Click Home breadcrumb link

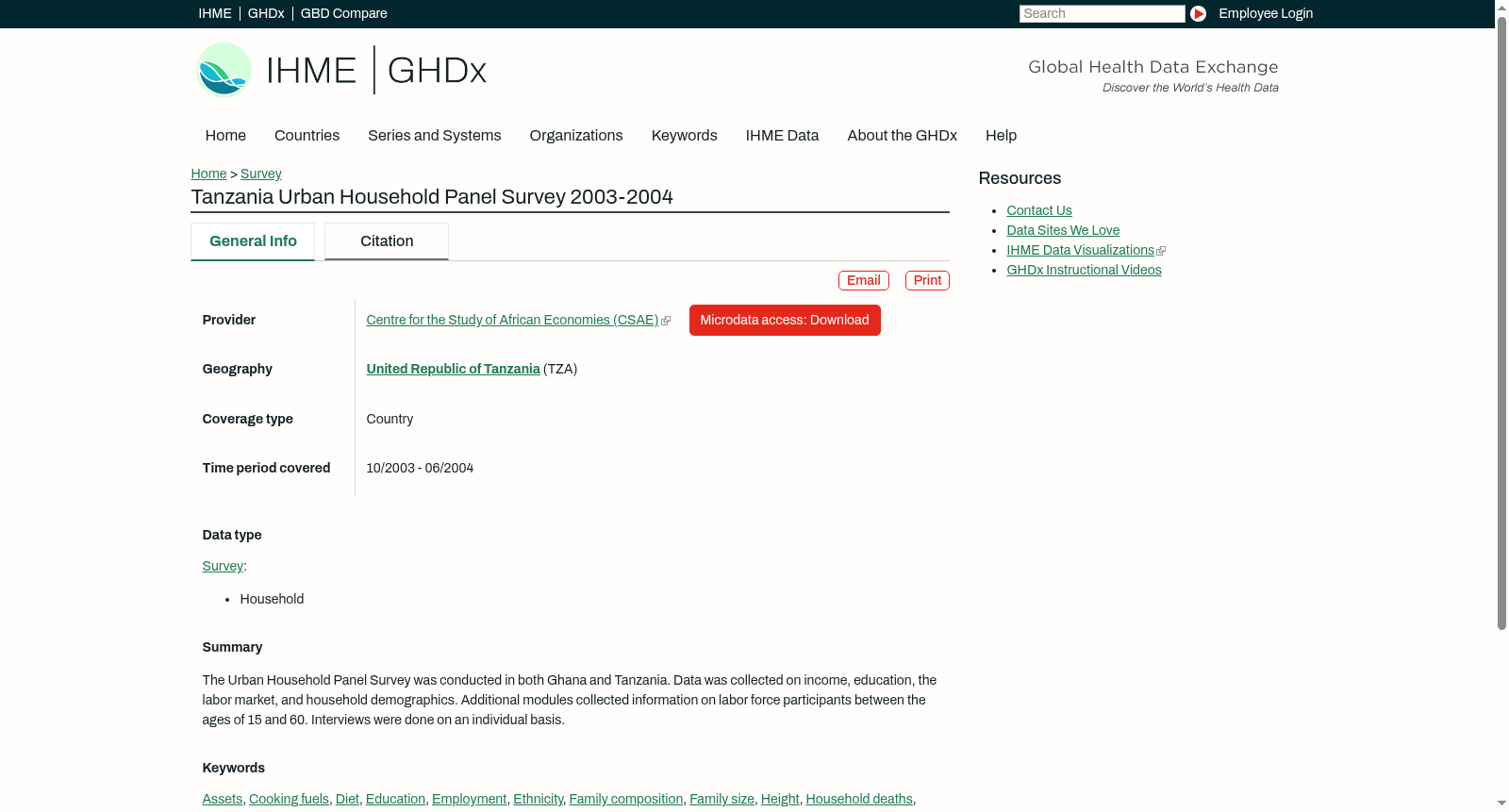208,174
